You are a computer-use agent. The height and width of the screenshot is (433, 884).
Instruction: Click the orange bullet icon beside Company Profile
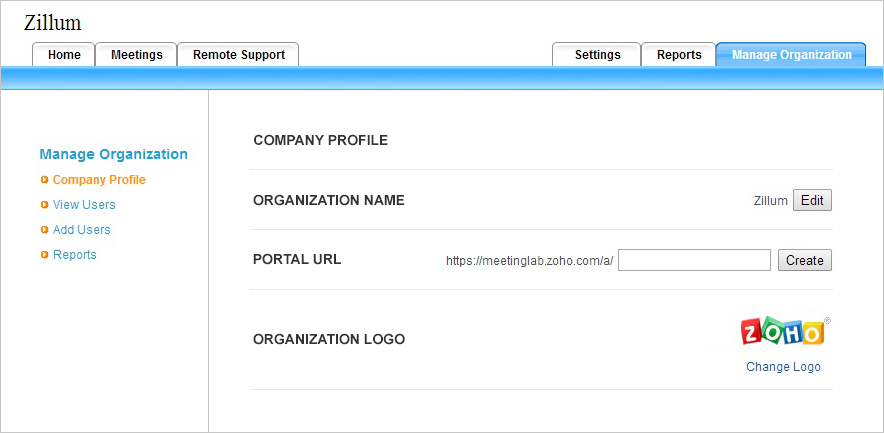coord(44,180)
